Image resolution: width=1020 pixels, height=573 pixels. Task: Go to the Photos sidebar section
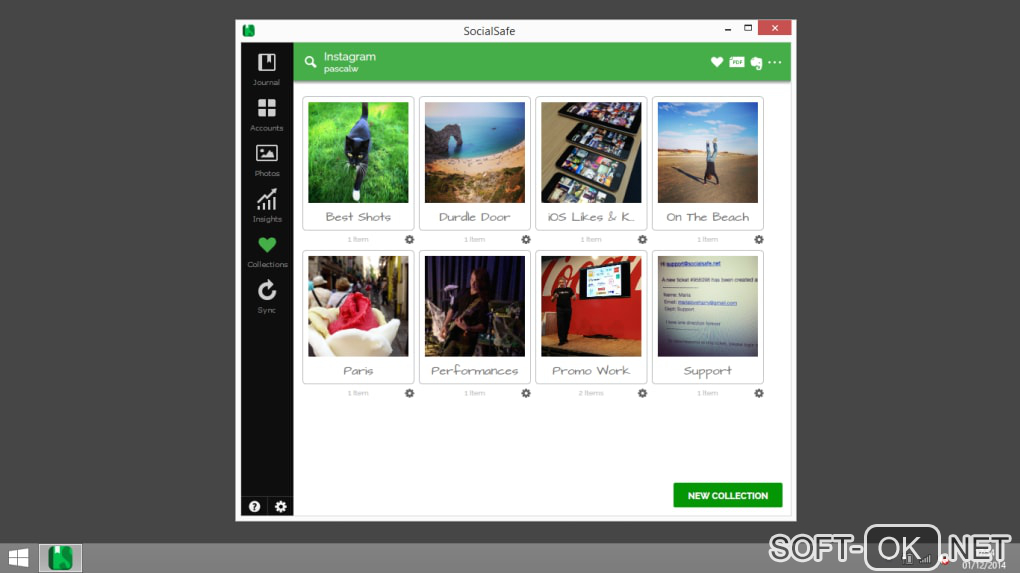point(267,160)
